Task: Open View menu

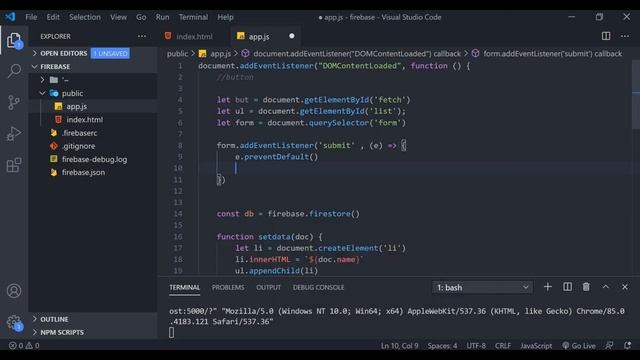Action: 118,17
